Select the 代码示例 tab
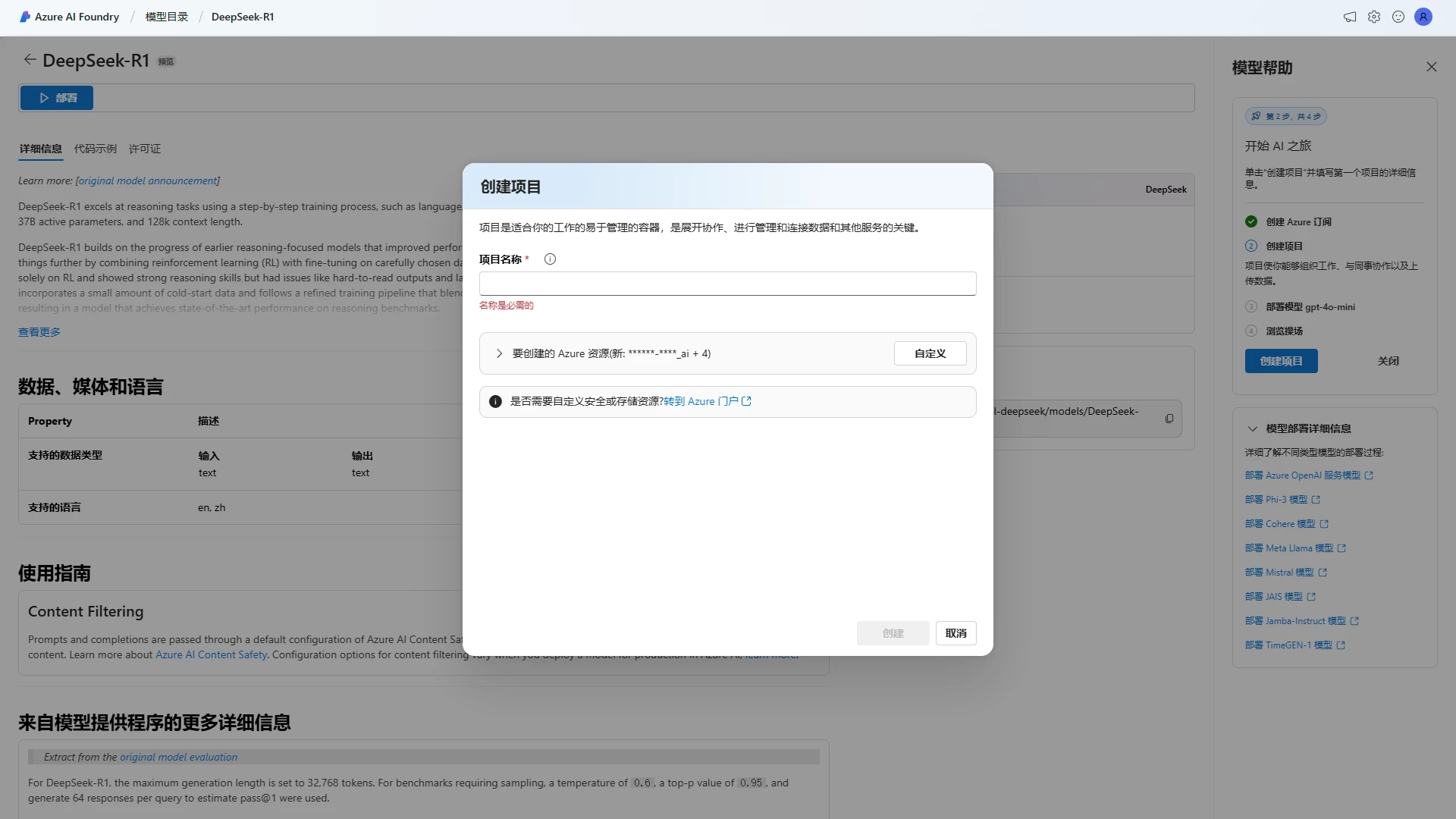This screenshot has width=1456, height=819. [x=95, y=149]
